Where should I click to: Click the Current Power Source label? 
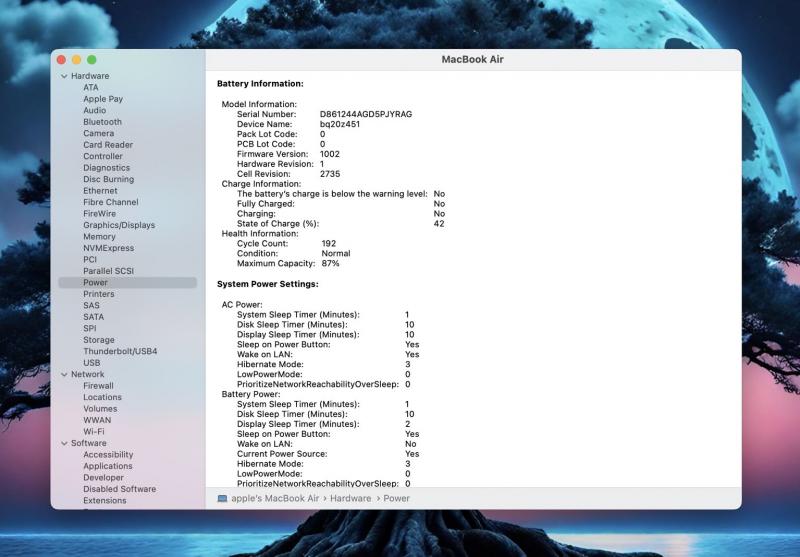click(282, 454)
